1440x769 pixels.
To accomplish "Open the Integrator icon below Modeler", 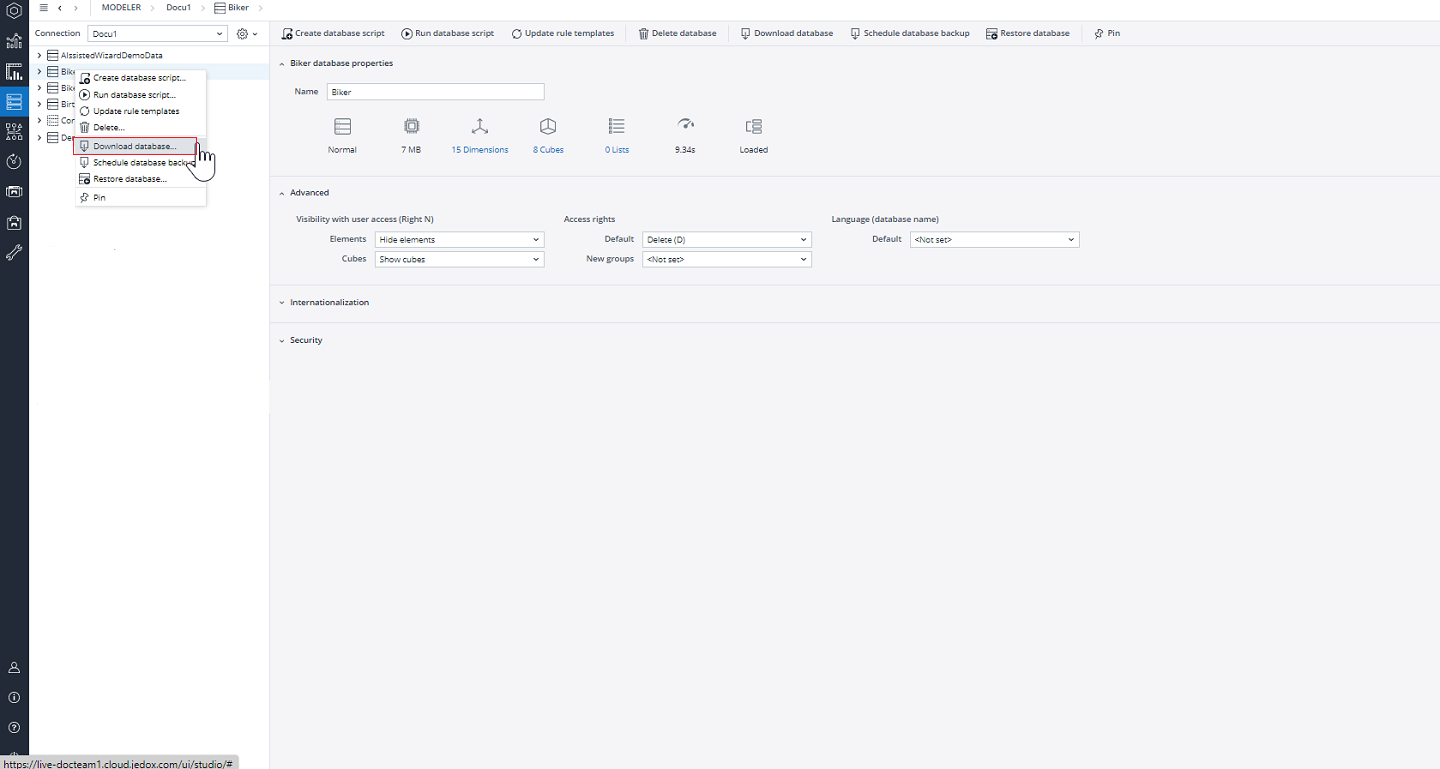I will [x=13, y=130].
